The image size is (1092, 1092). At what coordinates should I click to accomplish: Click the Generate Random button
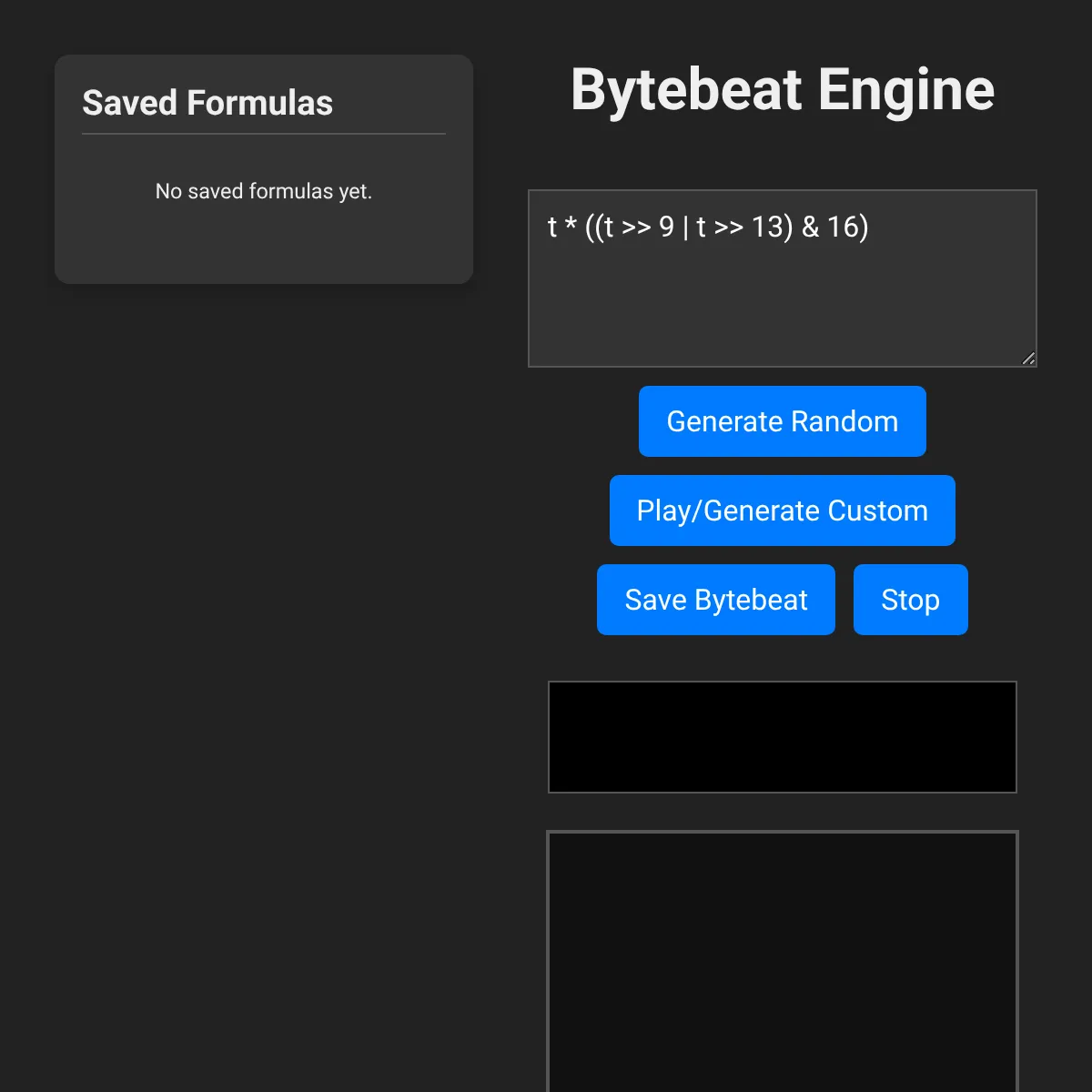pyautogui.click(x=782, y=420)
